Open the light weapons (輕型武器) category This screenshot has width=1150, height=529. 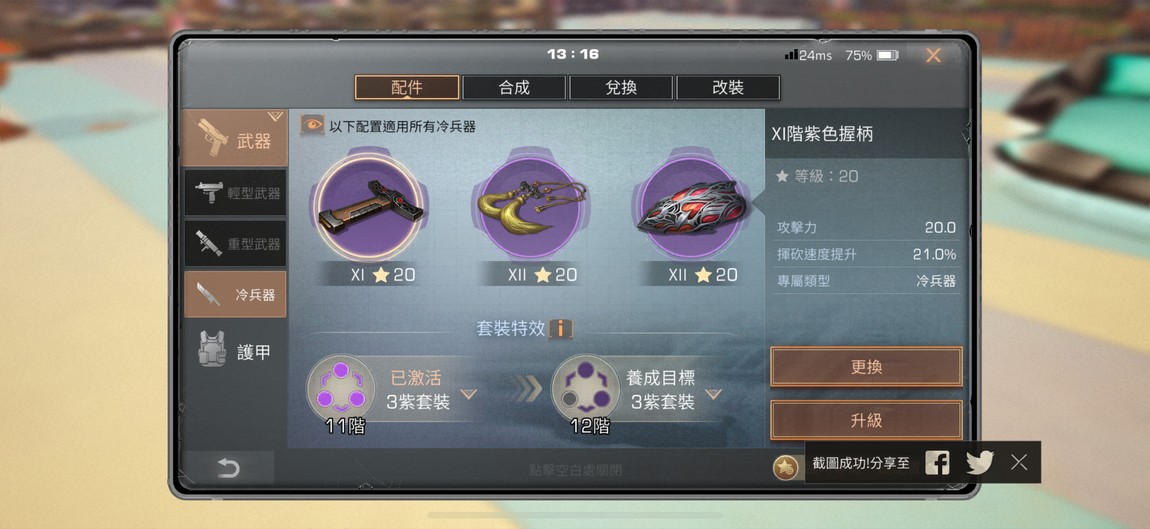[x=235, y=193]
